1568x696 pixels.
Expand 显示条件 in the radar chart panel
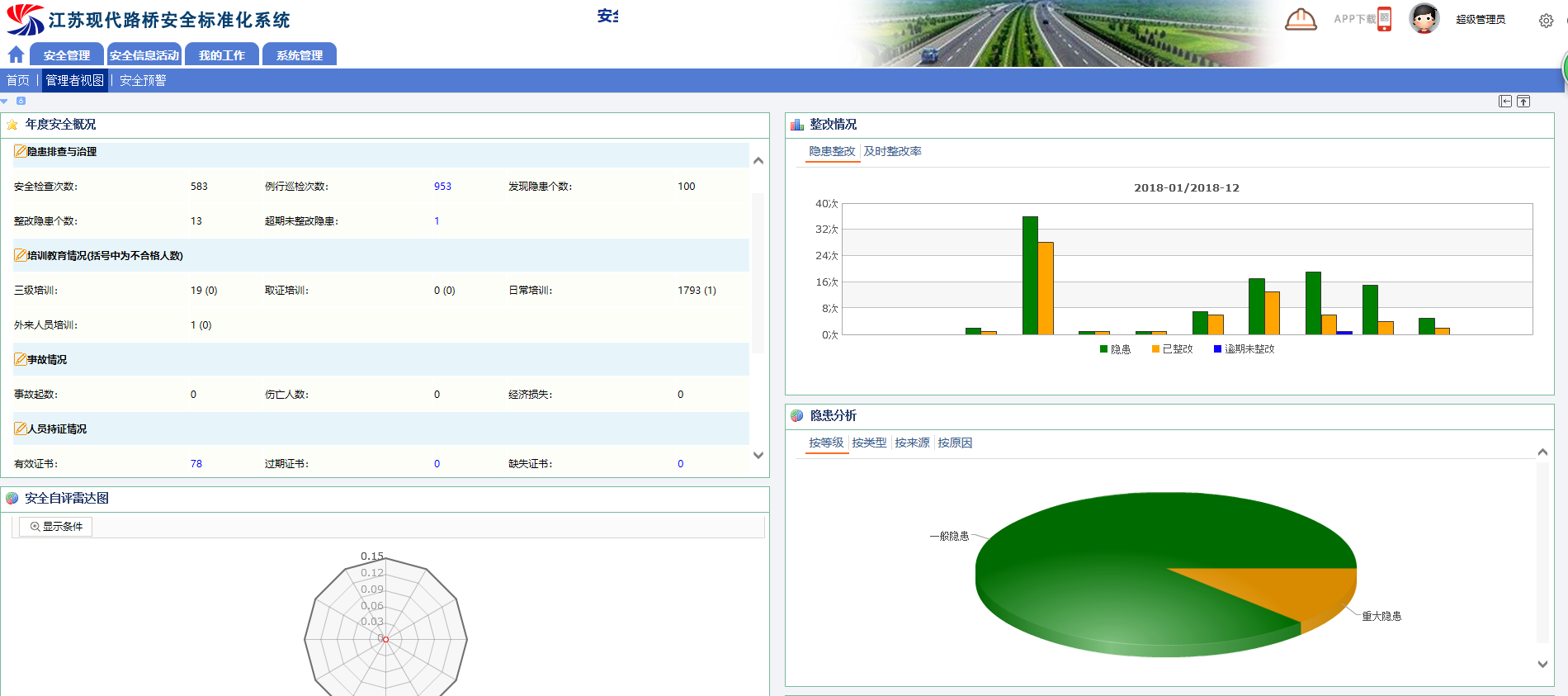click(x=56, y=527)
